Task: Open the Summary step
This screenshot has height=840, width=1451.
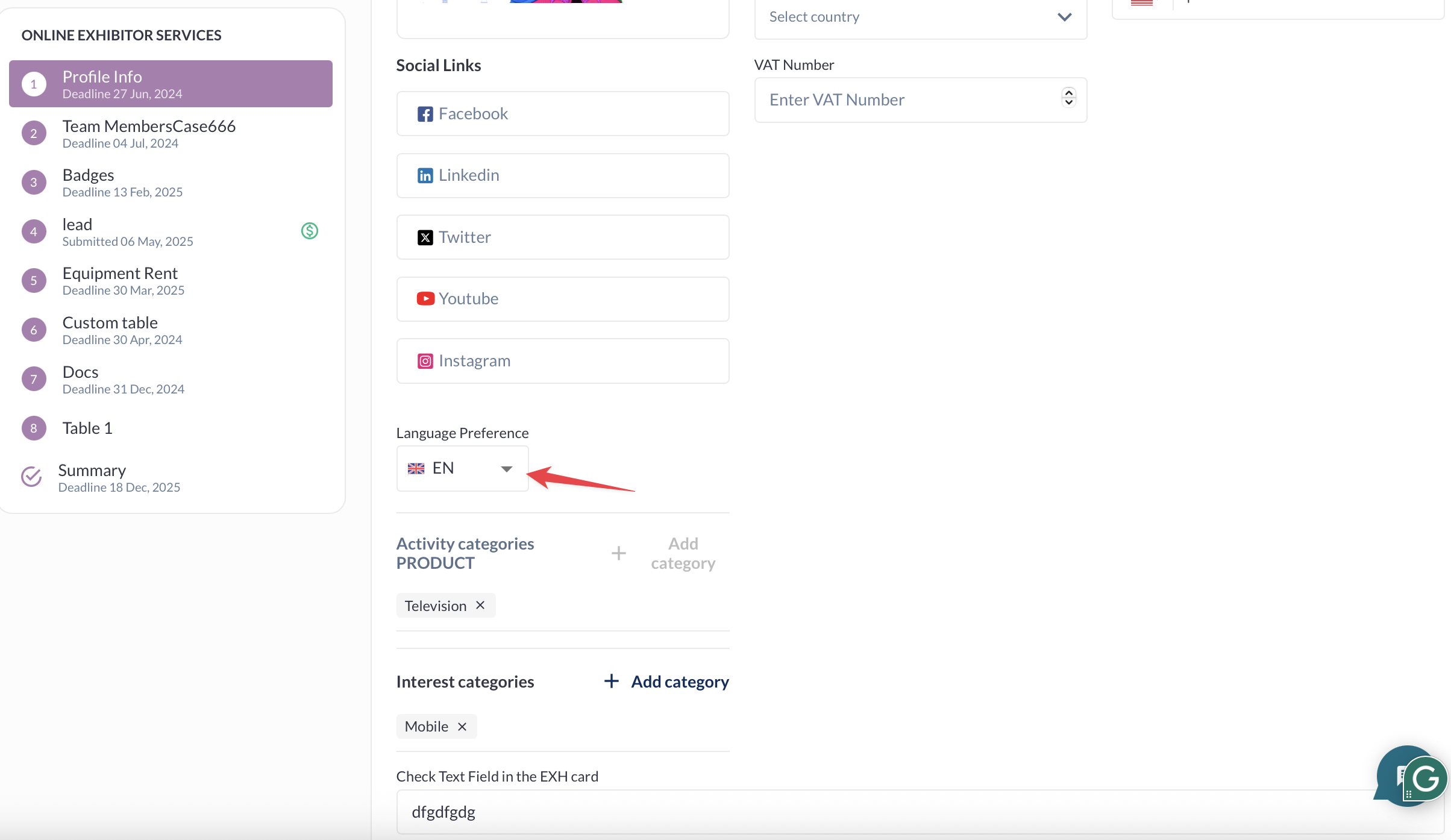Action: [x=92, y=477]
